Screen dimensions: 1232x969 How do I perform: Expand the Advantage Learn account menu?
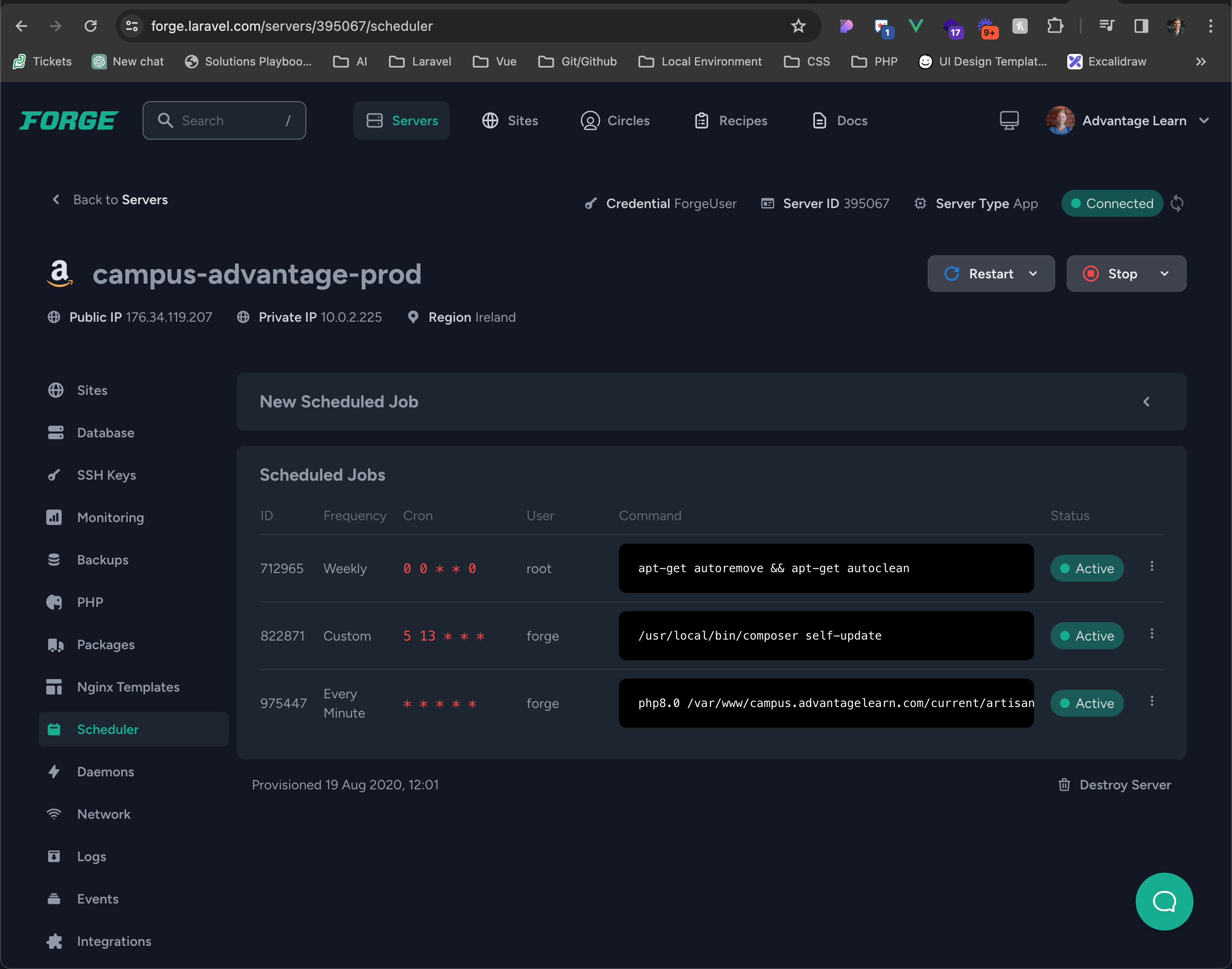(x=1205, y=120)
